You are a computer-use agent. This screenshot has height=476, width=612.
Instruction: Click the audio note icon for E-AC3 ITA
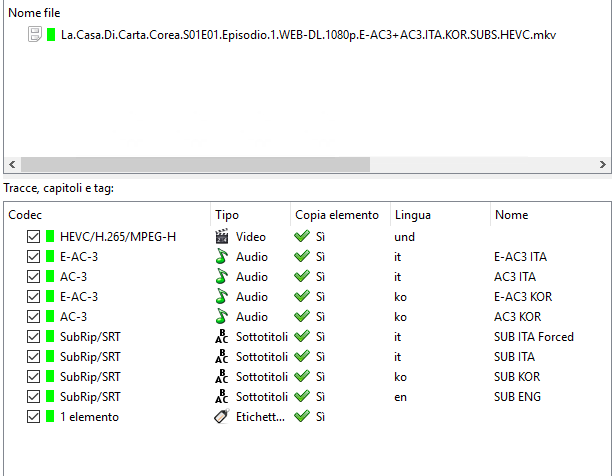pos(222,256)
